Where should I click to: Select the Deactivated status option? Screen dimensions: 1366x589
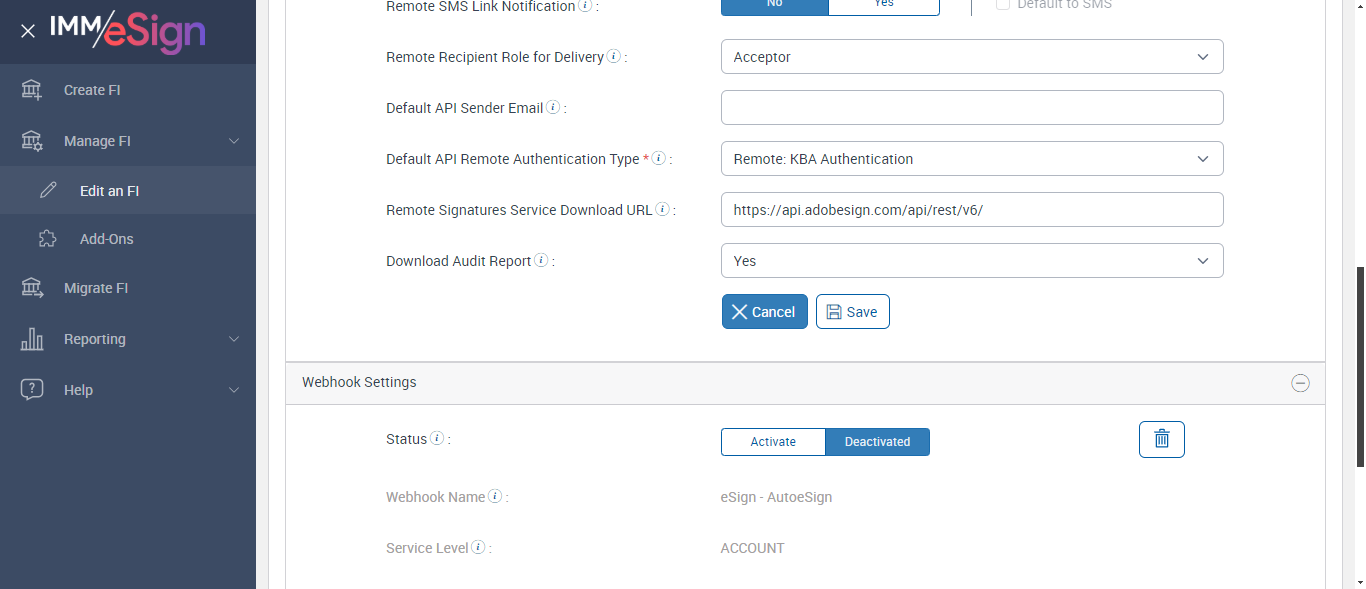[x=877, y=442]
